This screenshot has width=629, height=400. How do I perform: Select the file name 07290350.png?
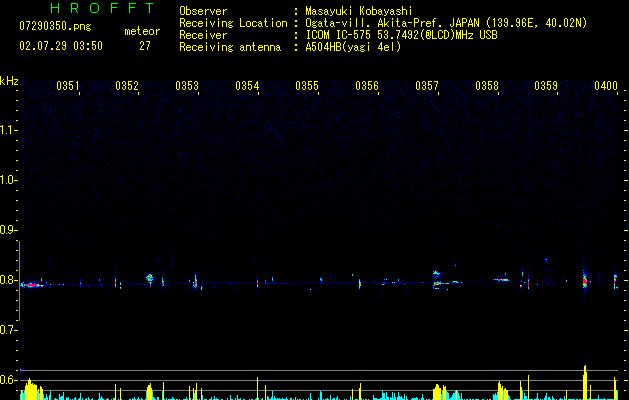pyautogui.click(x=55, y=27)
